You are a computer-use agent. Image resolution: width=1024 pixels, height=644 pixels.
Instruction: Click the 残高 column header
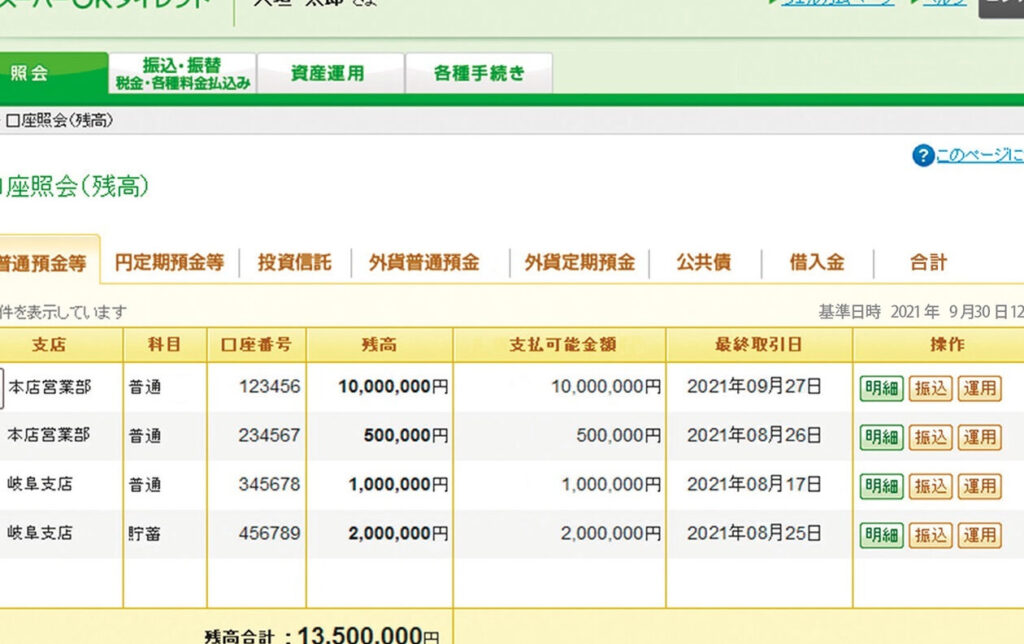pos(379,345)
